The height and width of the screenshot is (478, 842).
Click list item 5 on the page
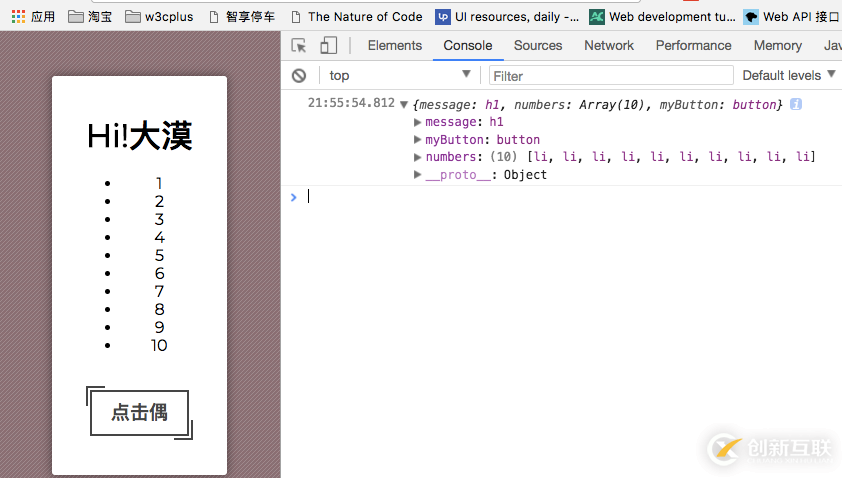(159, 255)
